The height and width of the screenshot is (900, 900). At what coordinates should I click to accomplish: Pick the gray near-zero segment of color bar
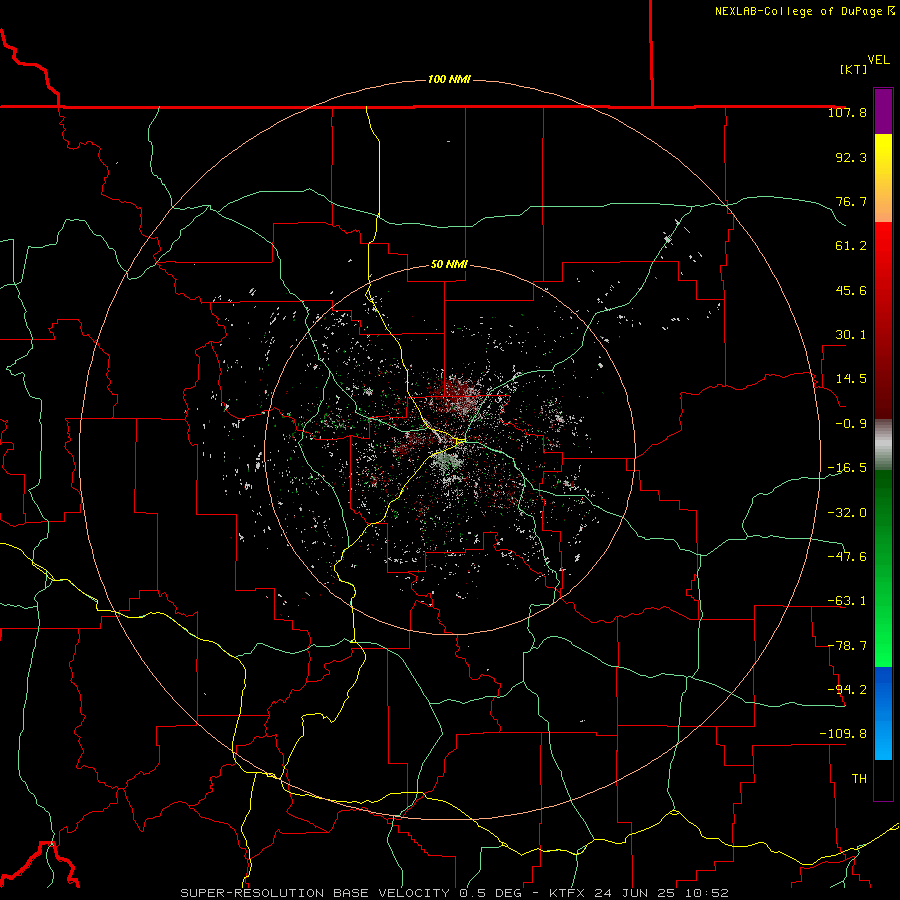tap(883, 445)
